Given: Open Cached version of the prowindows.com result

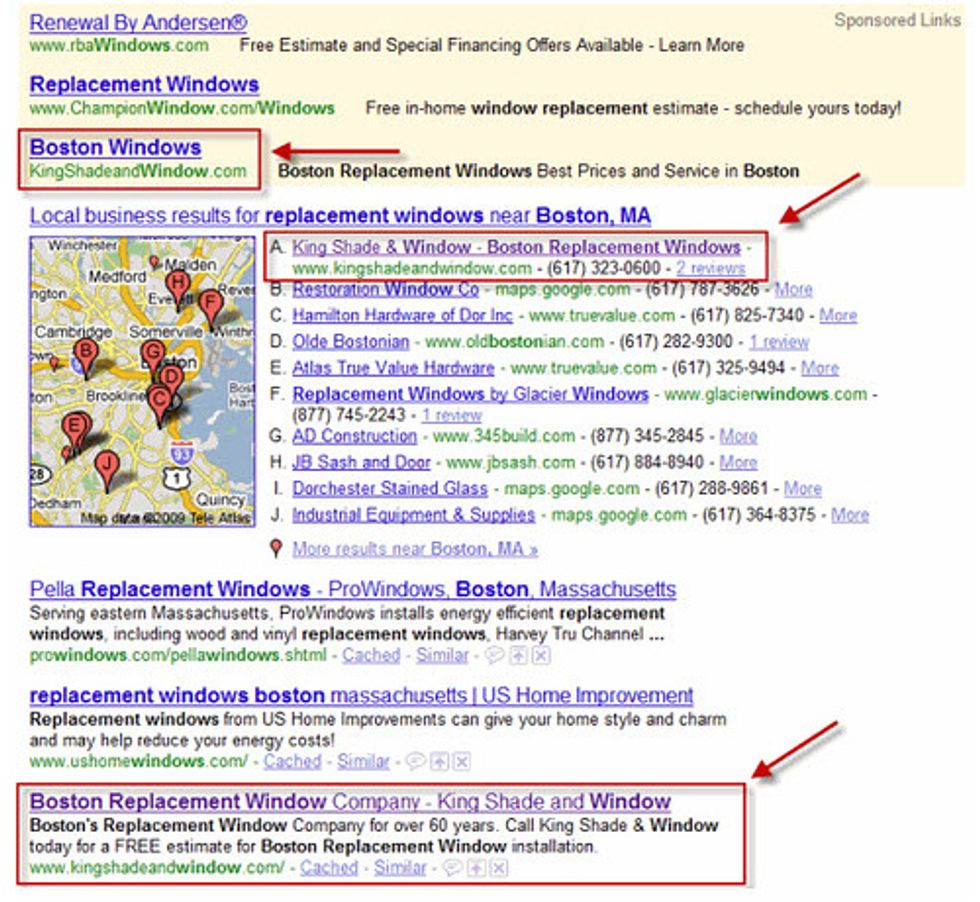Looking at the screenshot, I should pyautogui.click(x=371, y=656).
